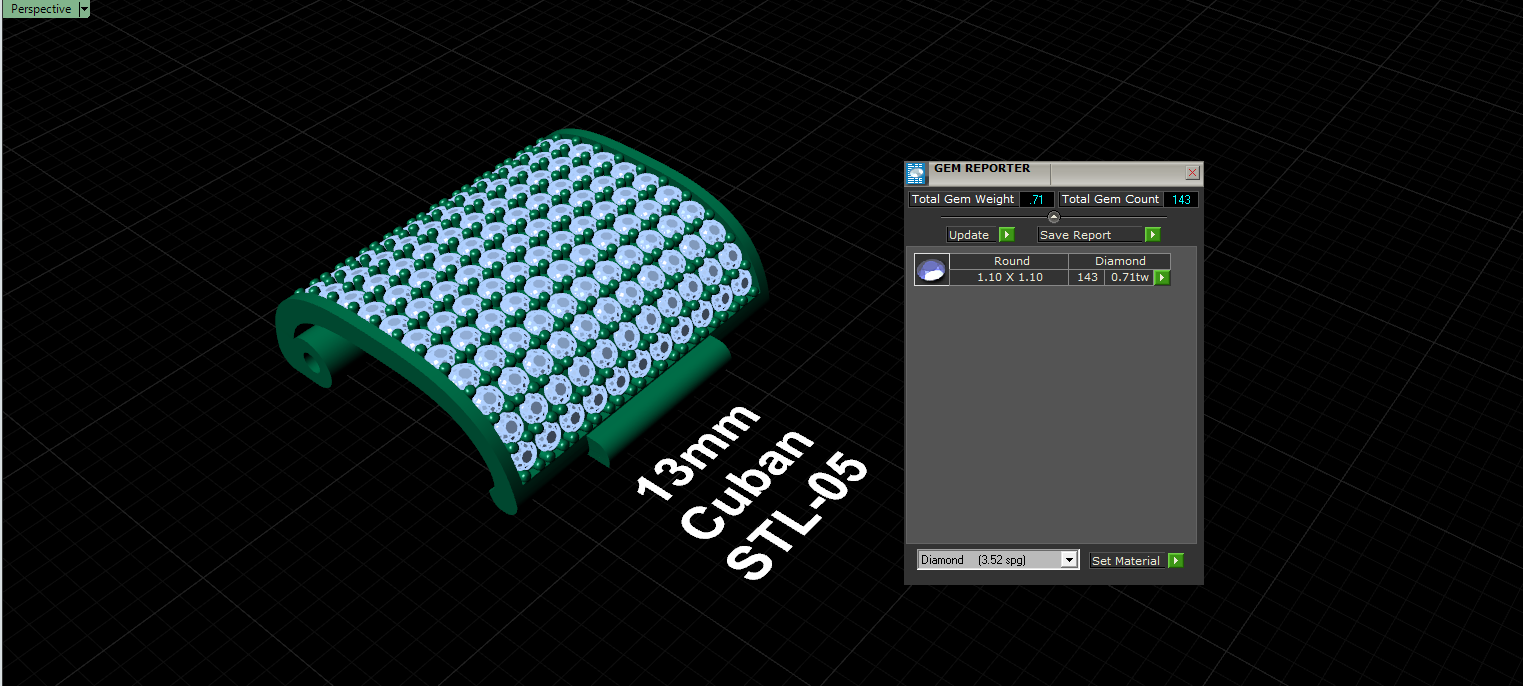Click the Total Gem Count value field
1523x686 pixels.
click(x=1181, y=199)
